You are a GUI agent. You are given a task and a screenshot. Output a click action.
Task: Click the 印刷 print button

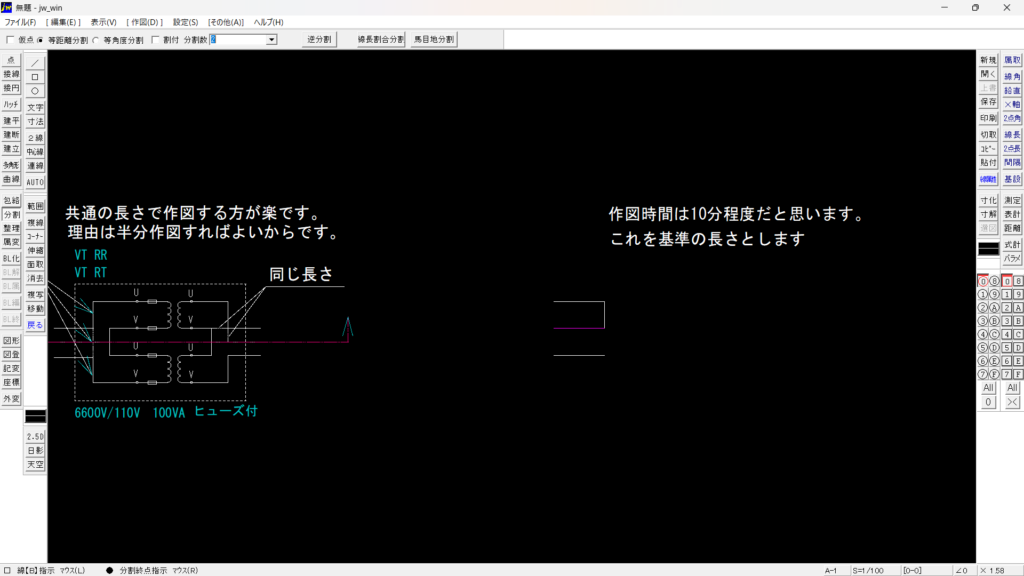[988, 118]
